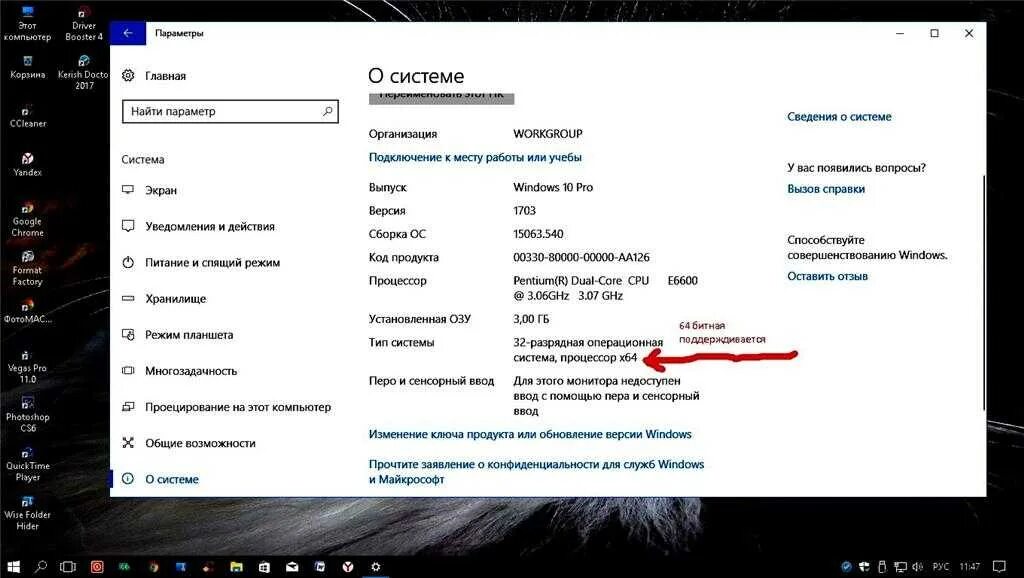Click the notification icon beside Уведомления и действия
This screenshot has width=1024, height=578.
click(x=128, y=227)
